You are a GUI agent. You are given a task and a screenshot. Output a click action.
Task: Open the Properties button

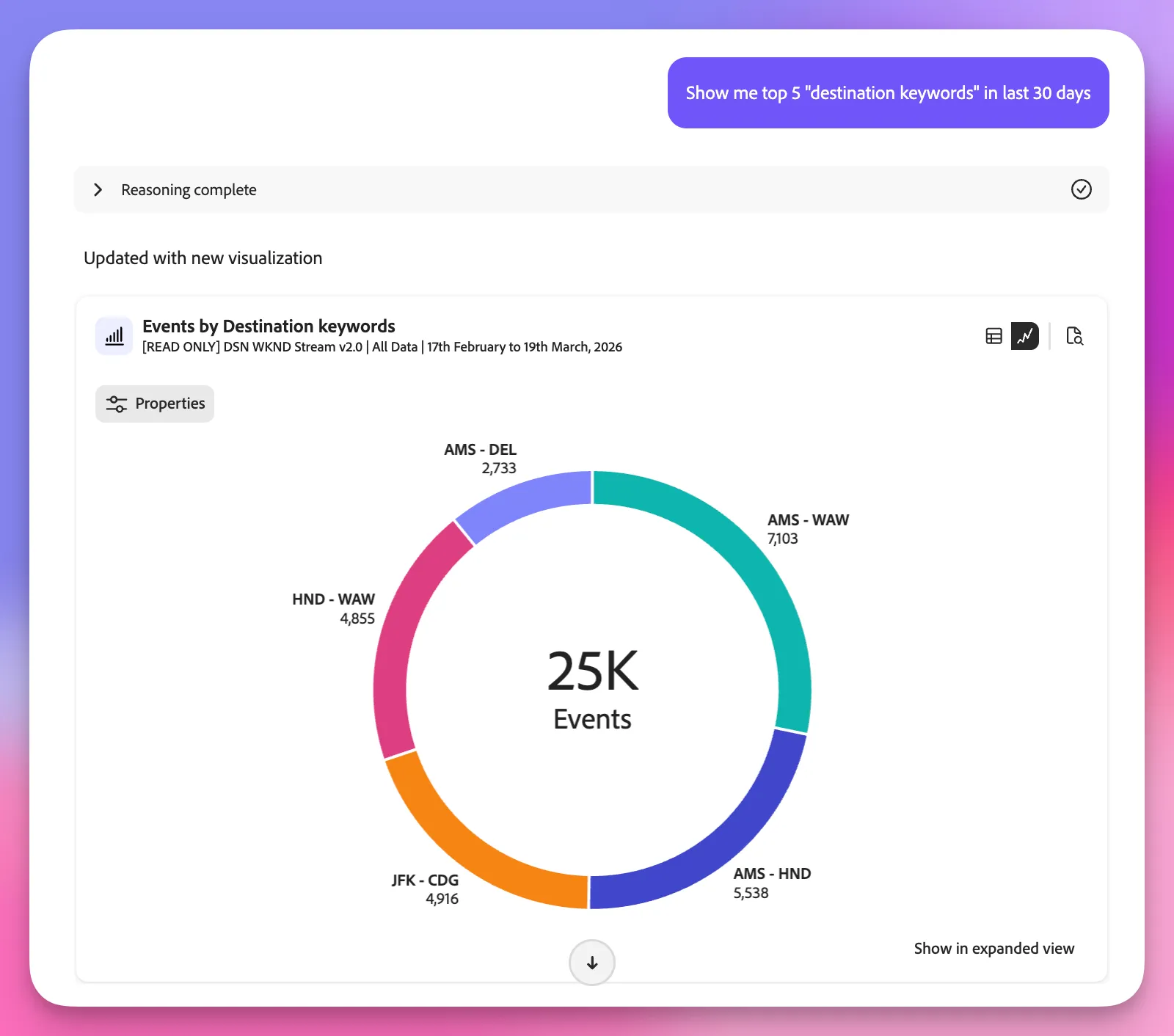(x=155, y=404)
